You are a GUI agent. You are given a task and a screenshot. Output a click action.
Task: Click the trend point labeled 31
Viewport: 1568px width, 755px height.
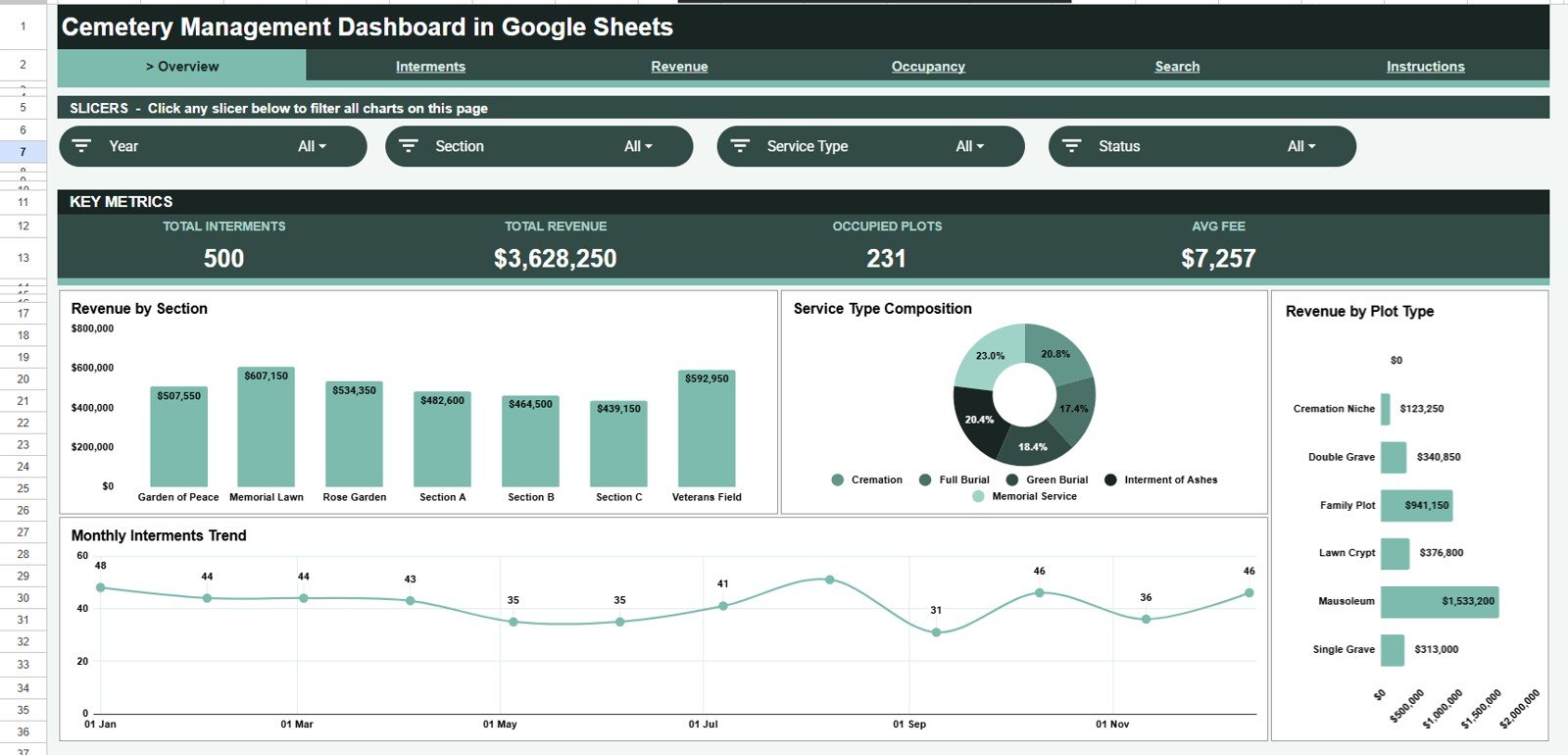pos(936,632)
